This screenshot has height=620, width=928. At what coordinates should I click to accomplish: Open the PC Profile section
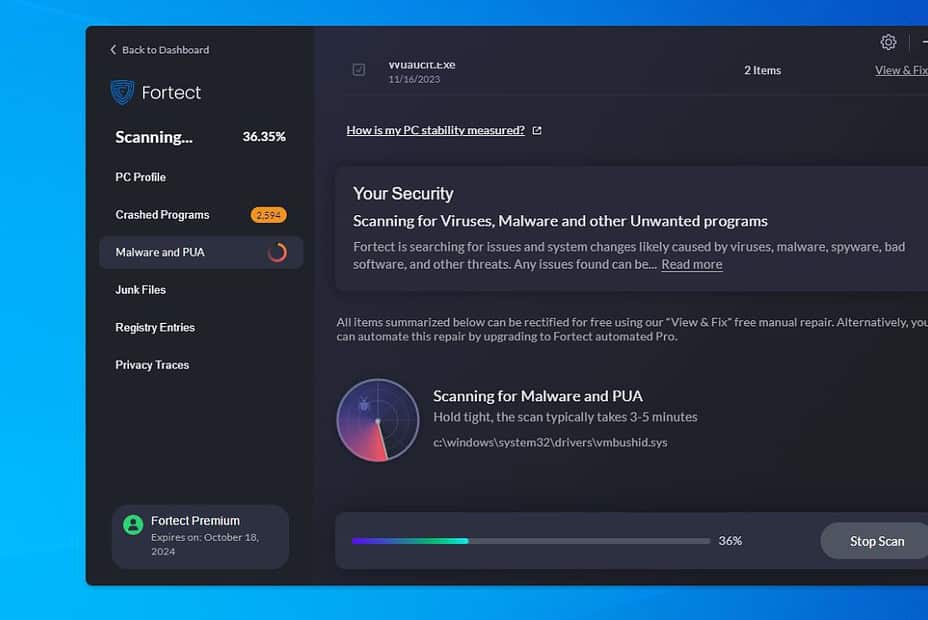pyautogui.click(x=140, y=177)
